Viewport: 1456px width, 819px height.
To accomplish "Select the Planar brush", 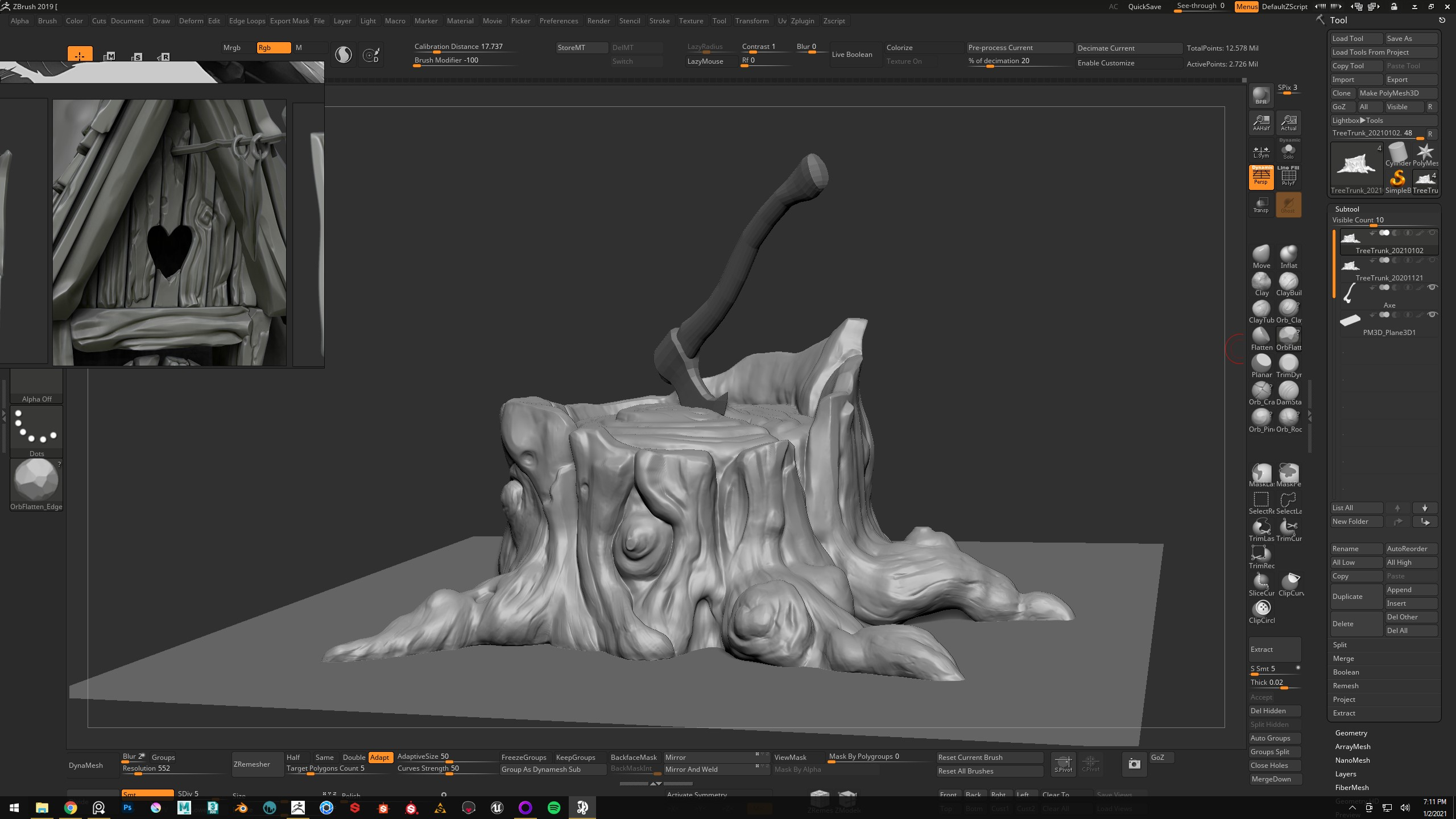I will coord(1261,366).
